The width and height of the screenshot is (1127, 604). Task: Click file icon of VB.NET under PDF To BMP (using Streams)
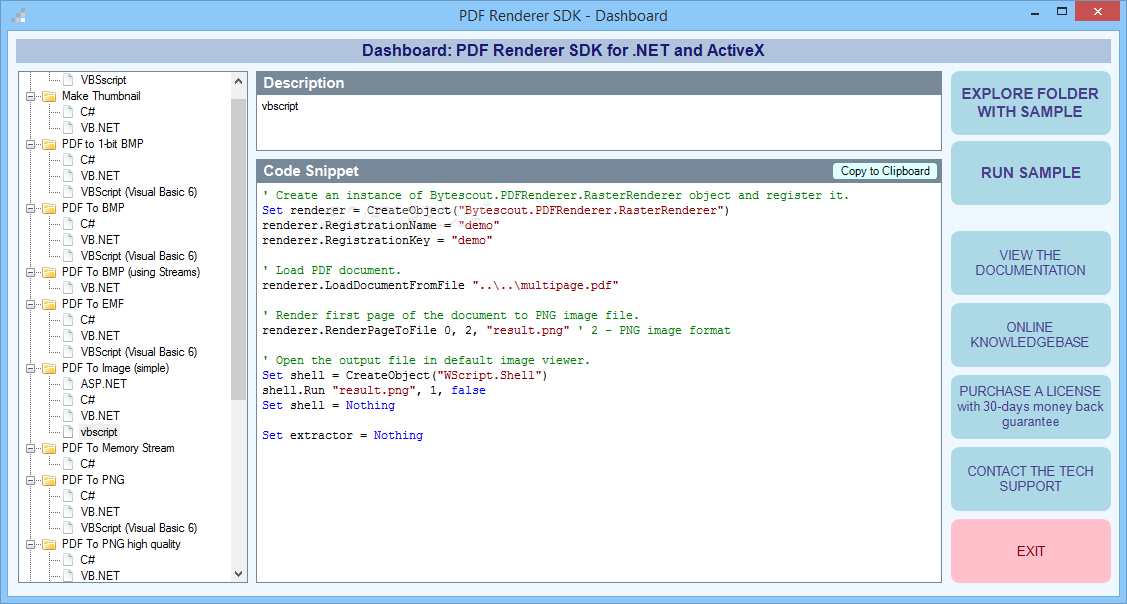pos(68,288)
